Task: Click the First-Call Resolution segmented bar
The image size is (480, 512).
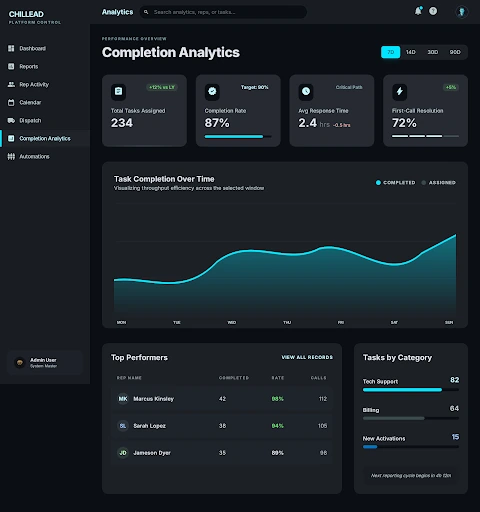Action: click(x=425, y=136)
